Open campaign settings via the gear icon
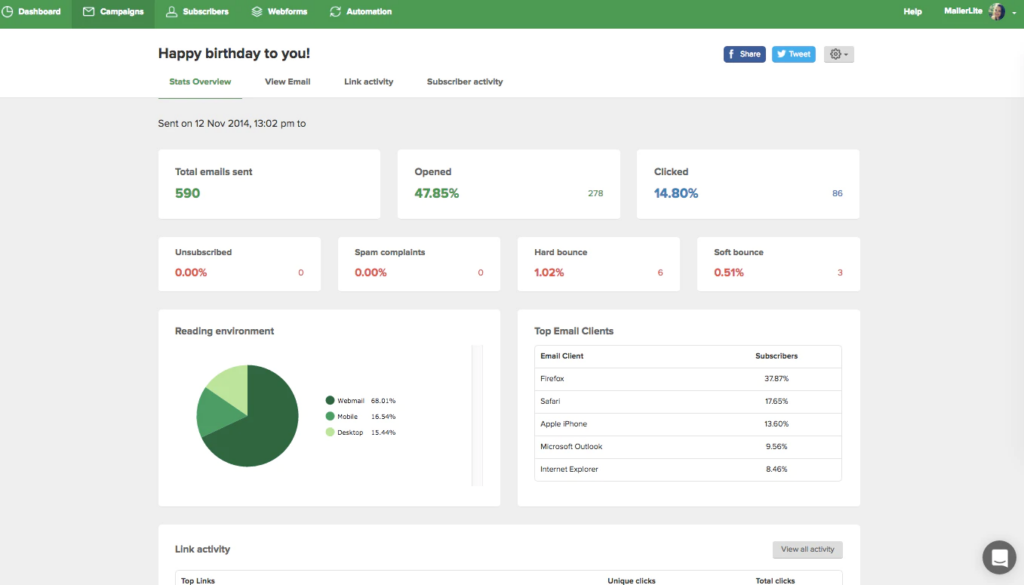The image size is (1024, 585). click(833, 54)
